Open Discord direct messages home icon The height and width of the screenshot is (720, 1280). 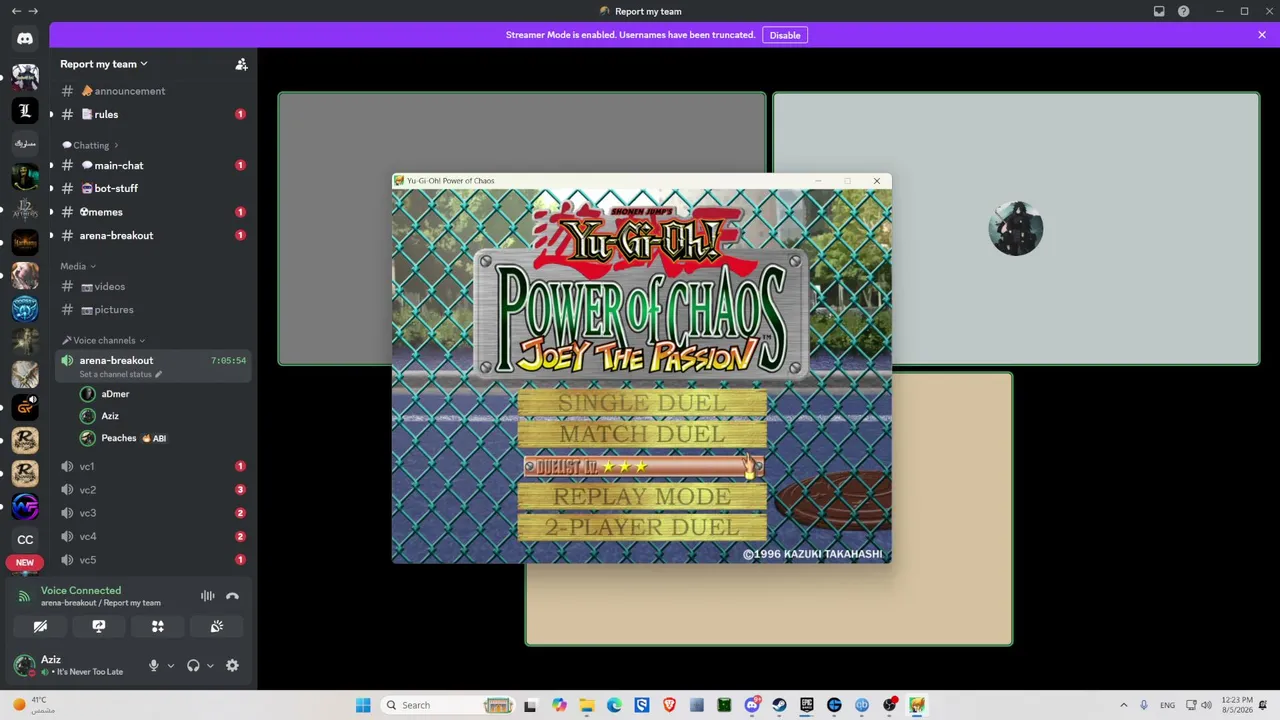[x=25, y=39]
